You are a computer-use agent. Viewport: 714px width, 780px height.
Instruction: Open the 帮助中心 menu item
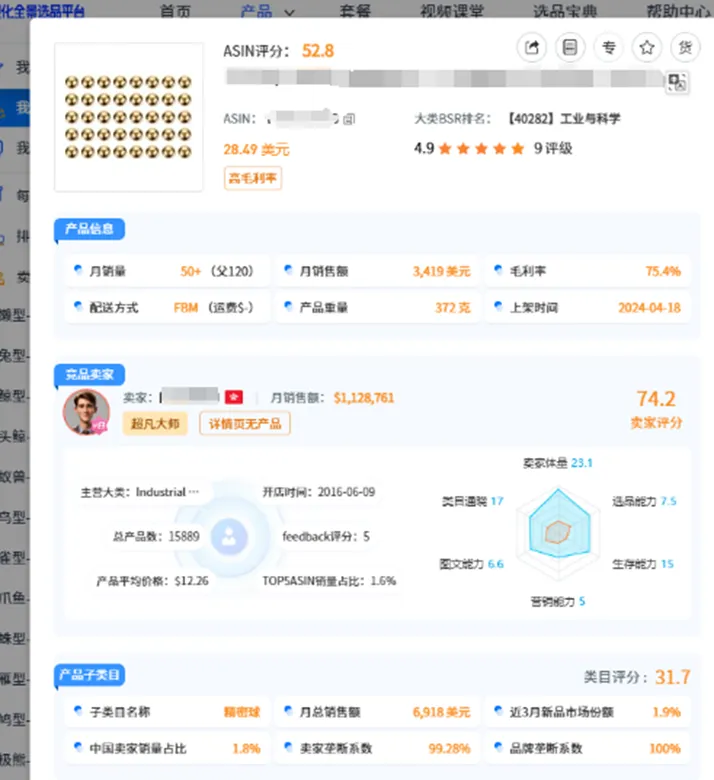click(x=679, y=11)
